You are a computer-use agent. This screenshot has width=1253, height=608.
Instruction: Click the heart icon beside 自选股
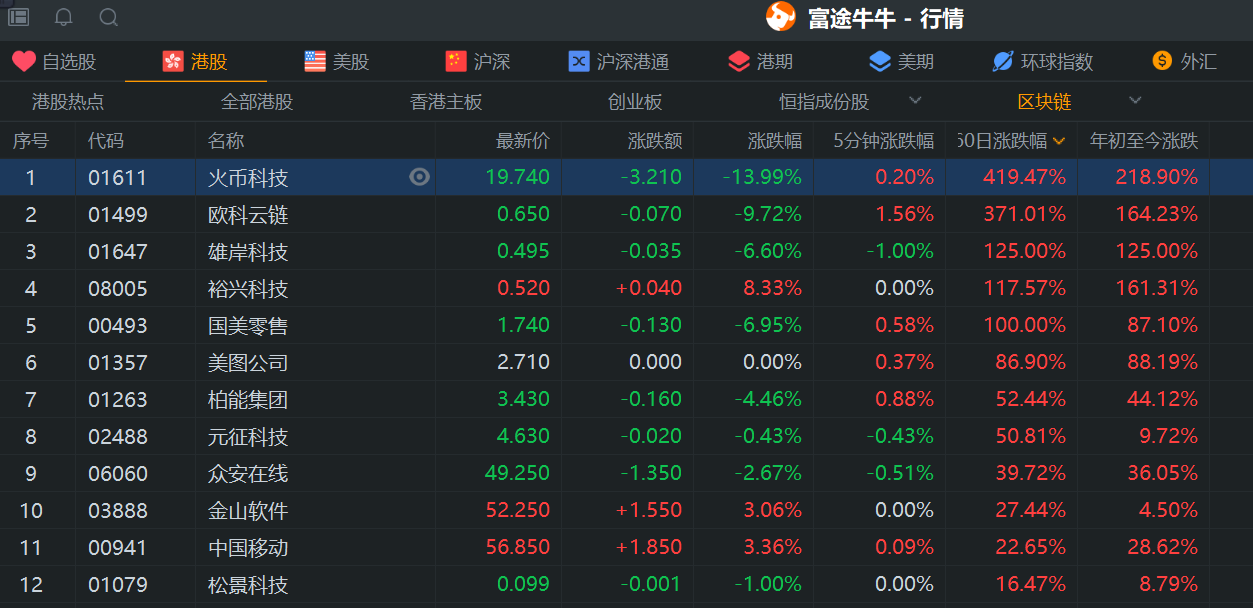23,61
